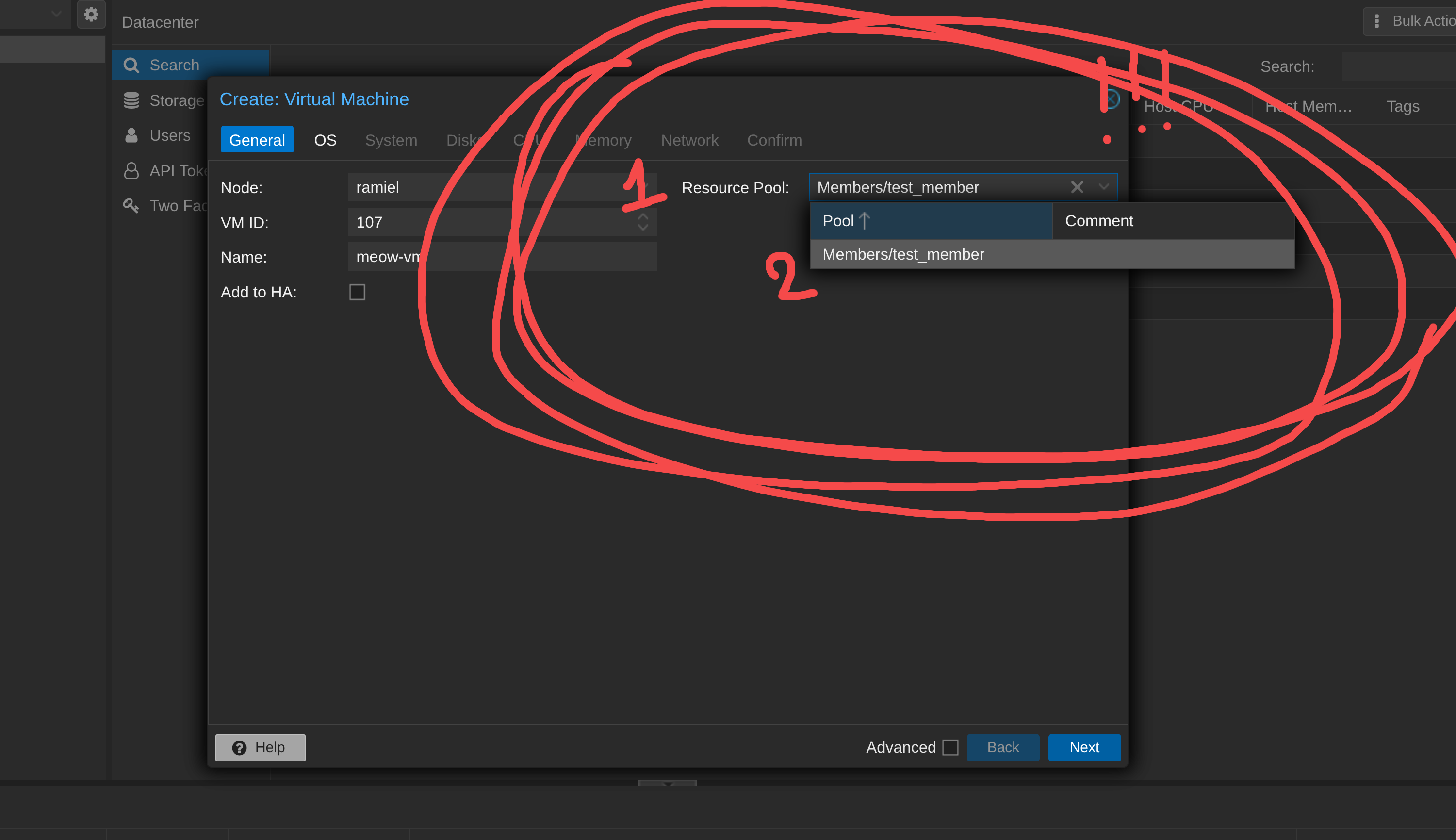Open the dropdown arrow at top left

click(x=56, y=13)
